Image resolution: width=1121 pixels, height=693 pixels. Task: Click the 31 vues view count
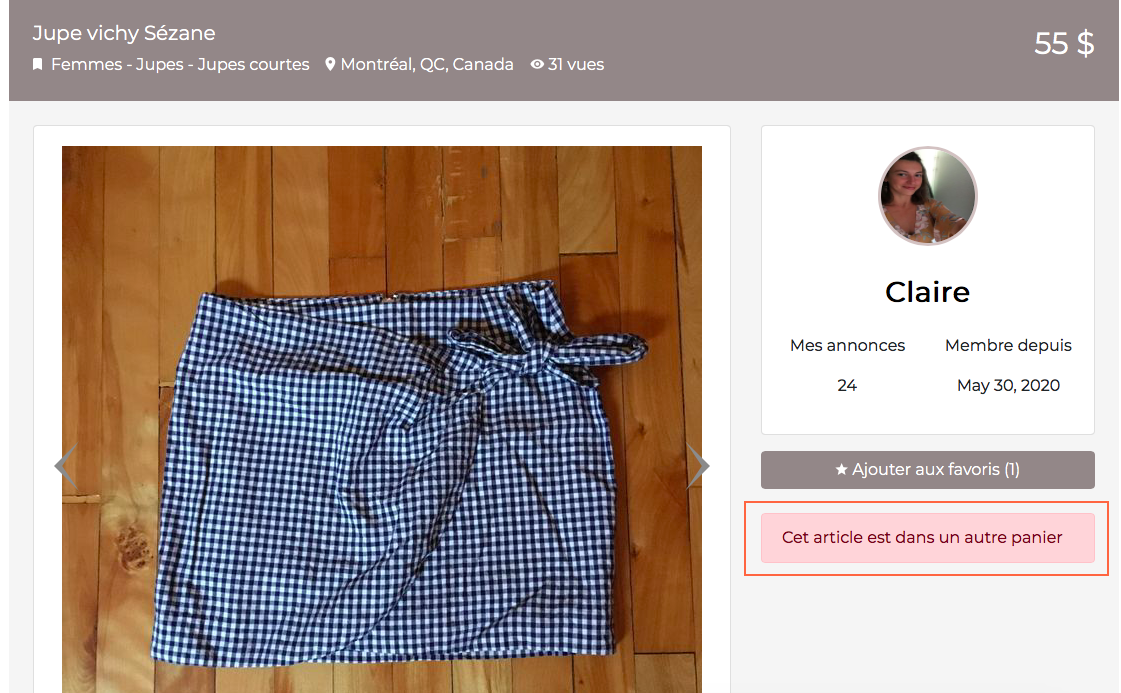[x=576, y=65]
